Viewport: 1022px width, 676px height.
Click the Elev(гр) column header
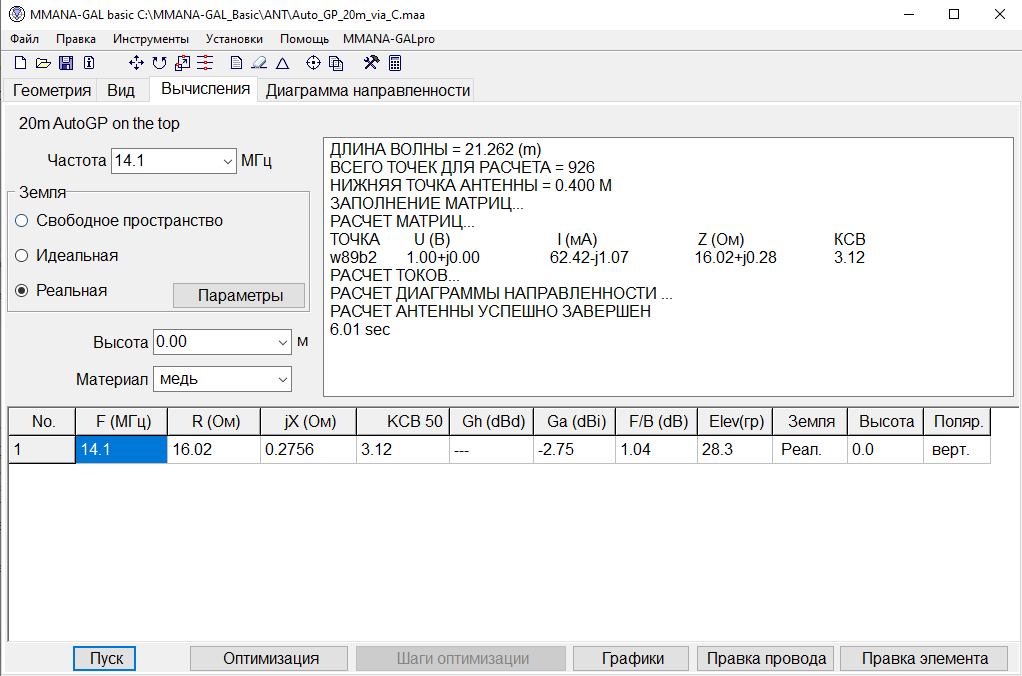[735, 422]
